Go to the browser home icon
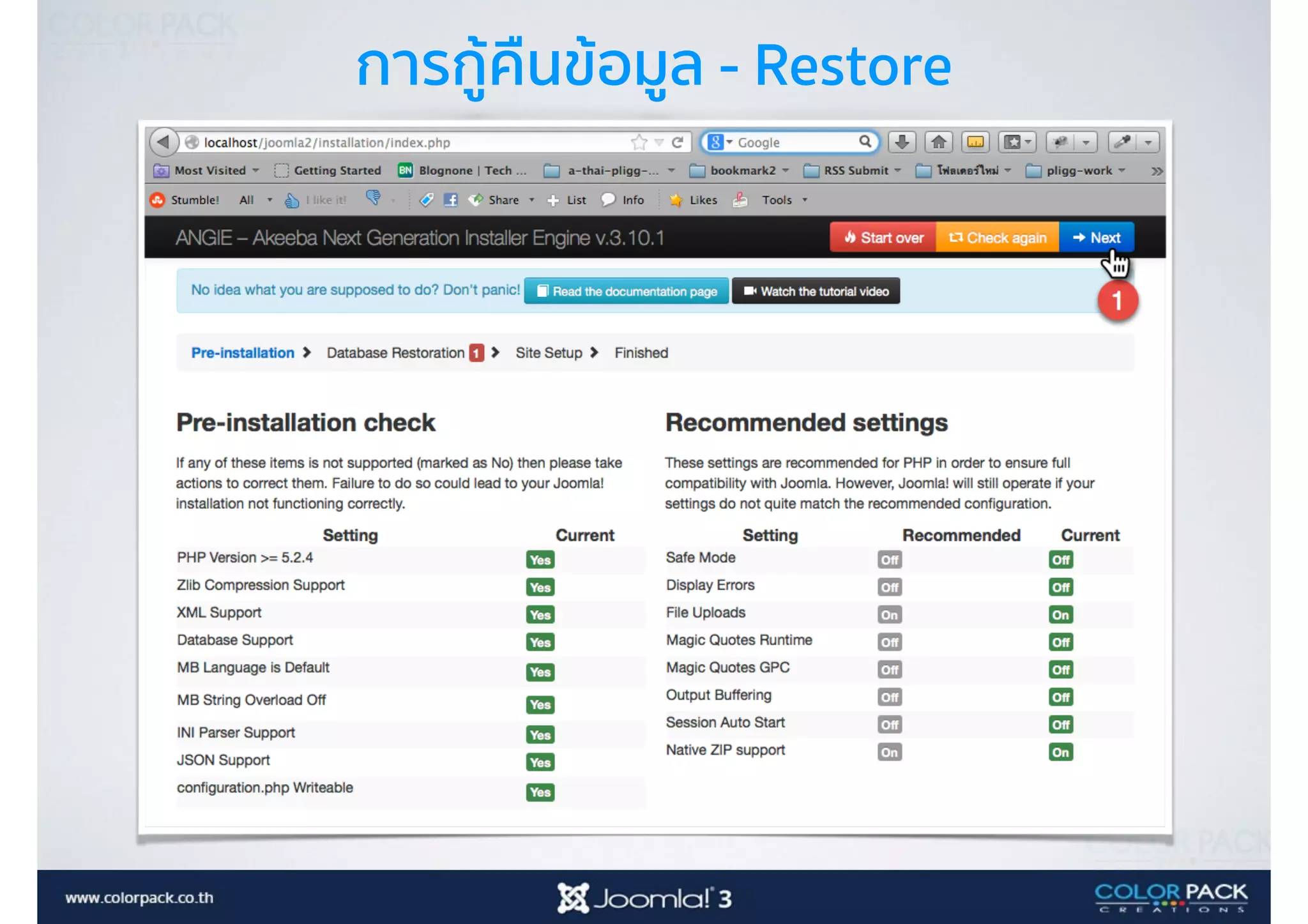This screenshot has height=924, width=1308. (938, 142)
